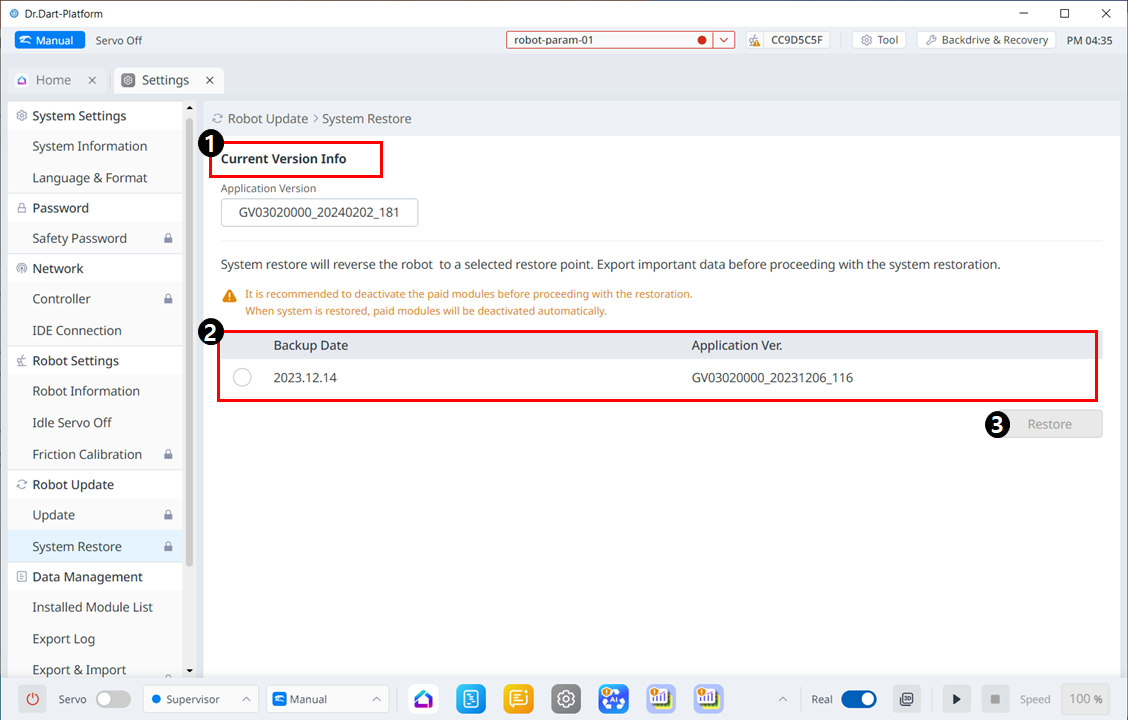
Task: Launch the blue task editor module icon
Action: tap(471, 699)
